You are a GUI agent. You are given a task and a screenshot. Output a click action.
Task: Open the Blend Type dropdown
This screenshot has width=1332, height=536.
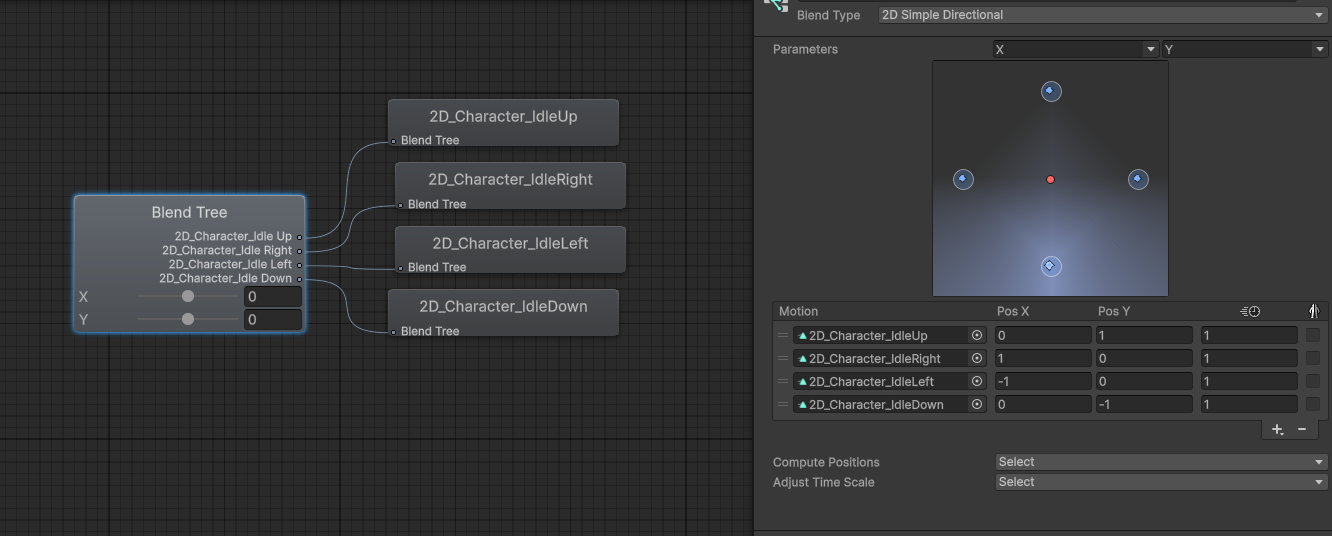pos(1101,15)
